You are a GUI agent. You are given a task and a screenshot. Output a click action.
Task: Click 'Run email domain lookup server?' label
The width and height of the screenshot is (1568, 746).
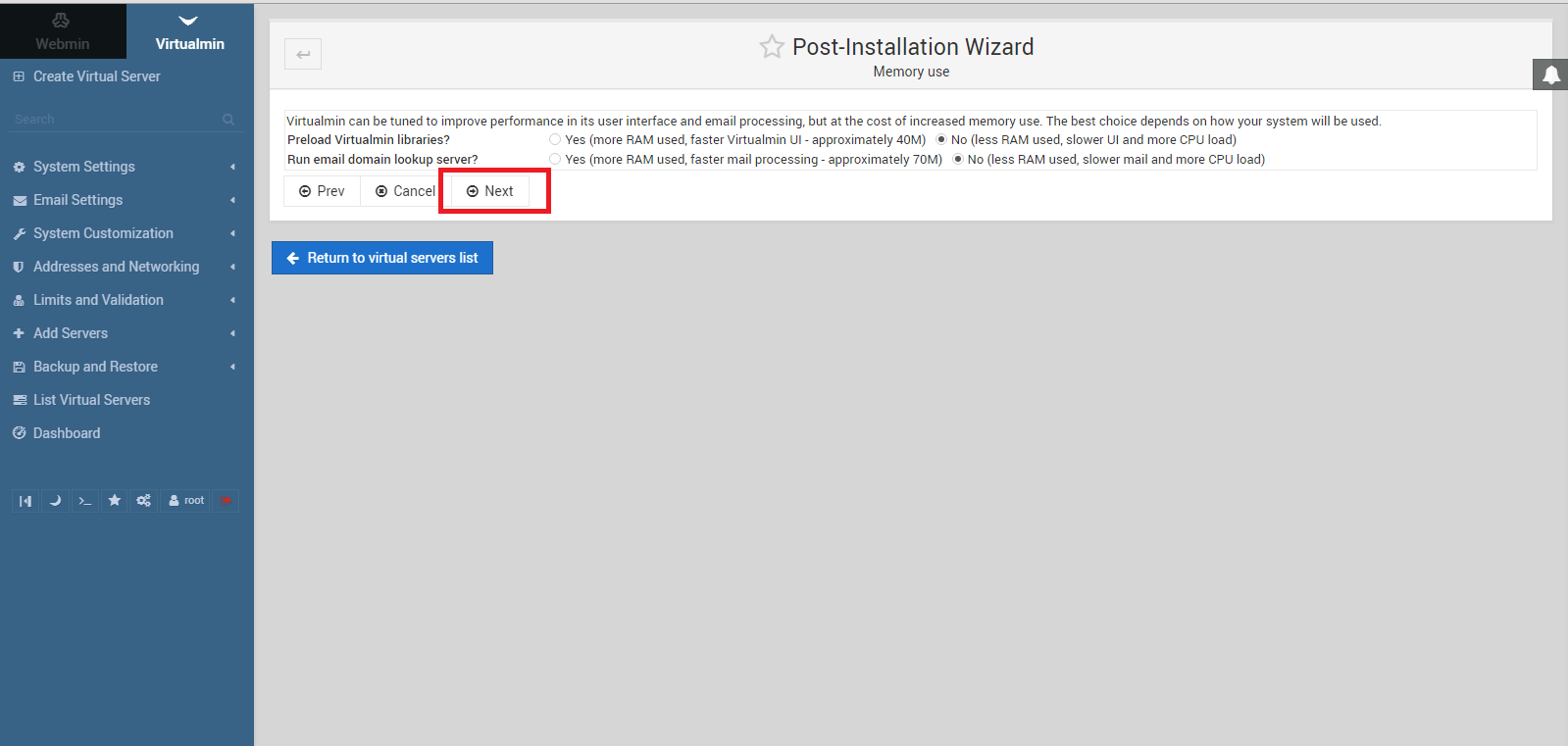point(382,159)
